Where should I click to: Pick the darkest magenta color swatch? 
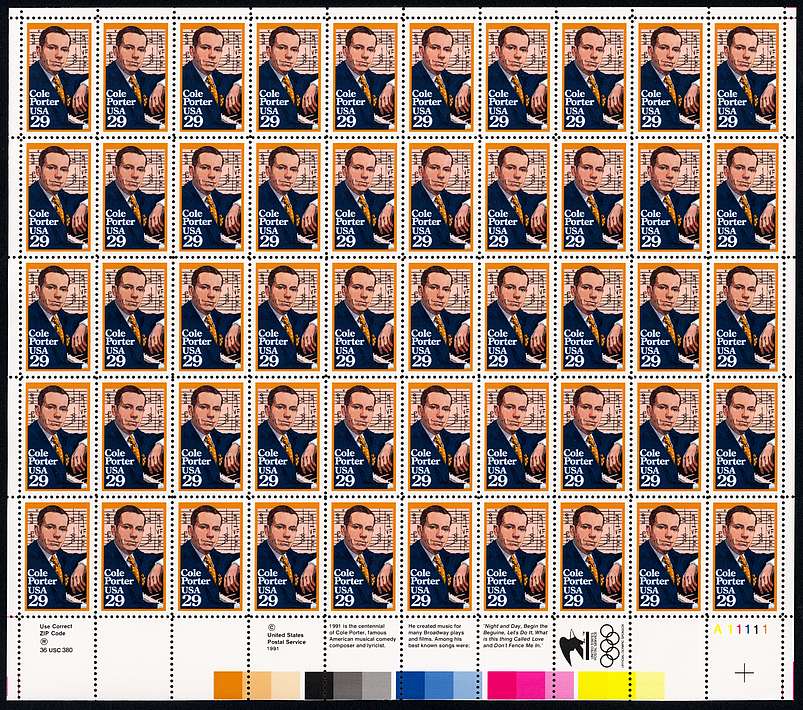point(501,685)
